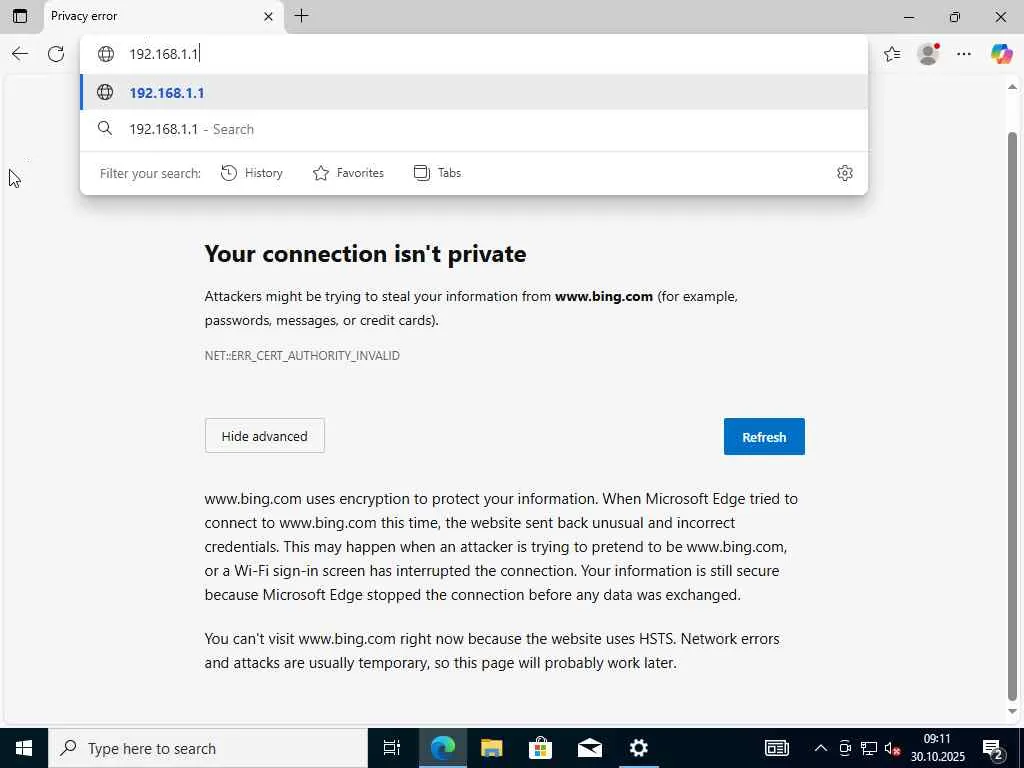Open the Tab actions menu icon
Viewport: 1024px width, 768px height.
tap(20, 16)
